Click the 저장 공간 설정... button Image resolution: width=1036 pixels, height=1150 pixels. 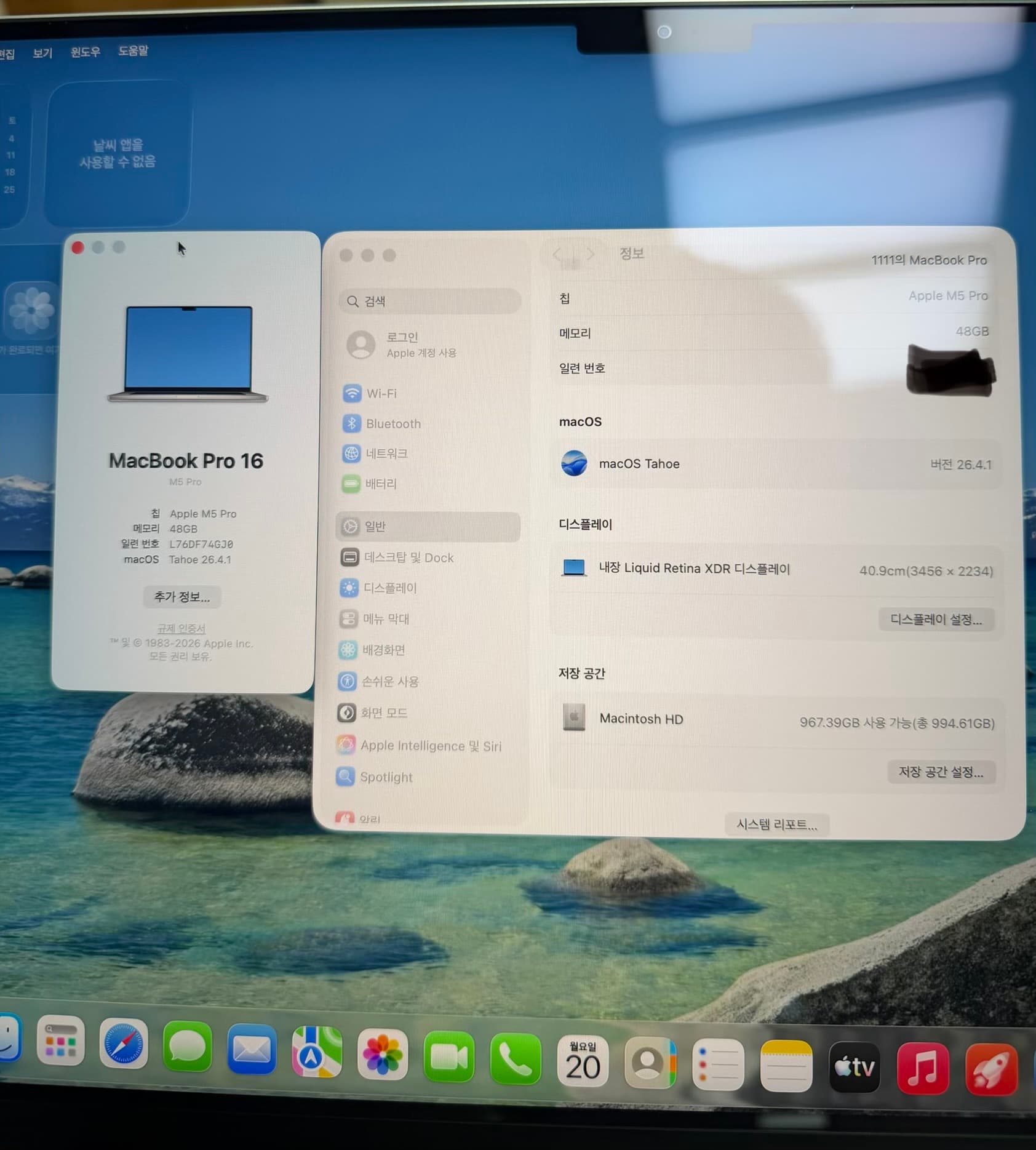tap(941, 772)
